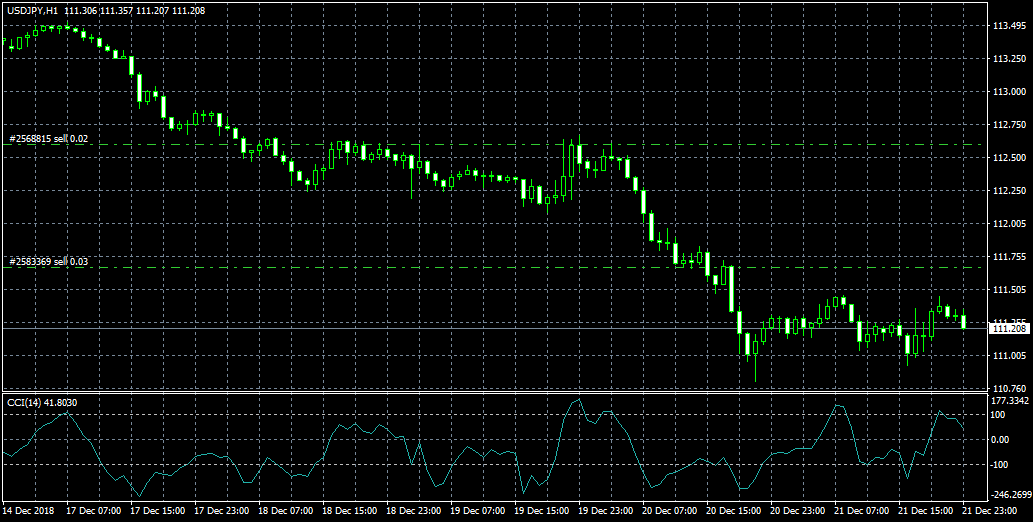Click the 112.500 price axis label

[x=1008, y=158]
